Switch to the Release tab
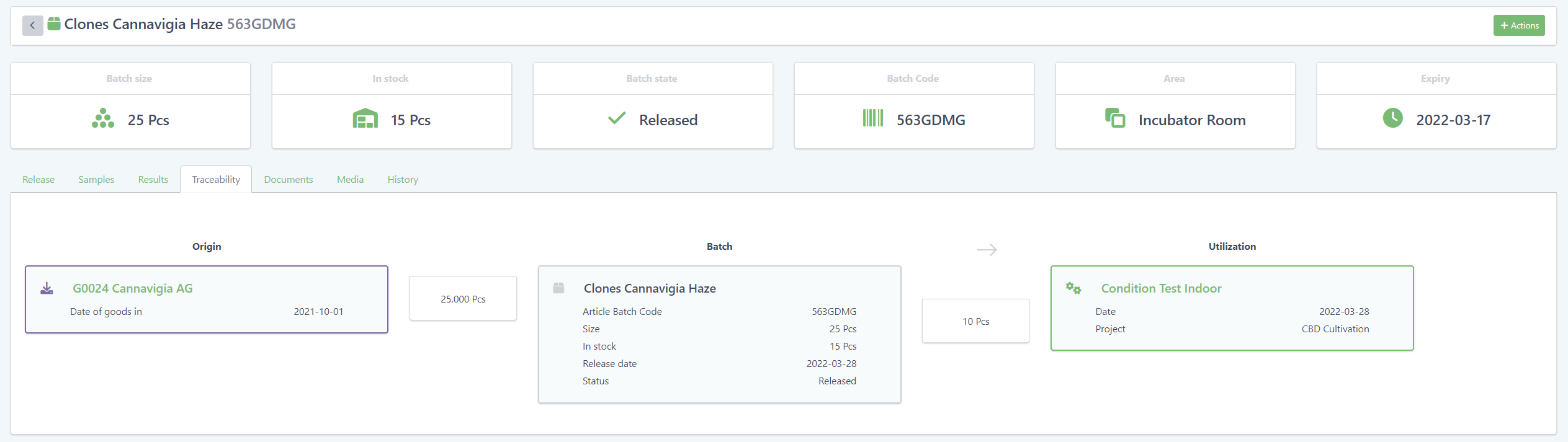This screenshot has height=442, width=1568. click(38, 180)
